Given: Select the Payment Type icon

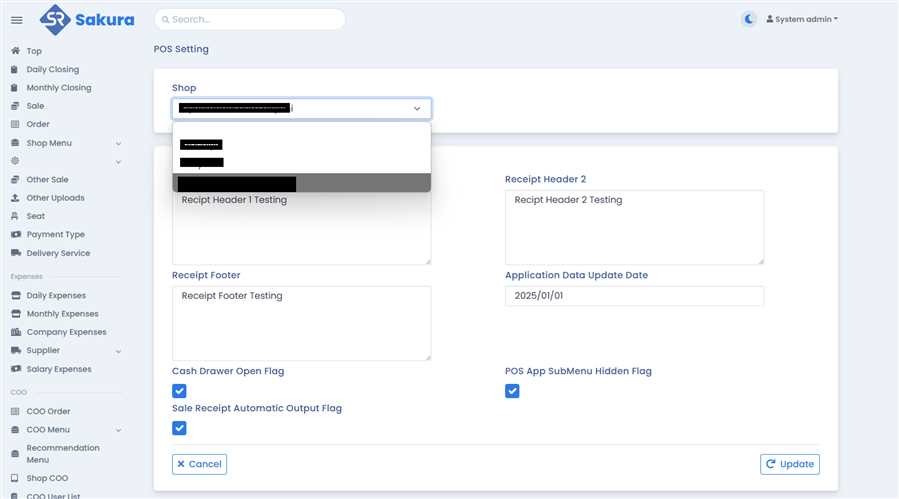Looking at the screenshot, I should pos(15,235).
